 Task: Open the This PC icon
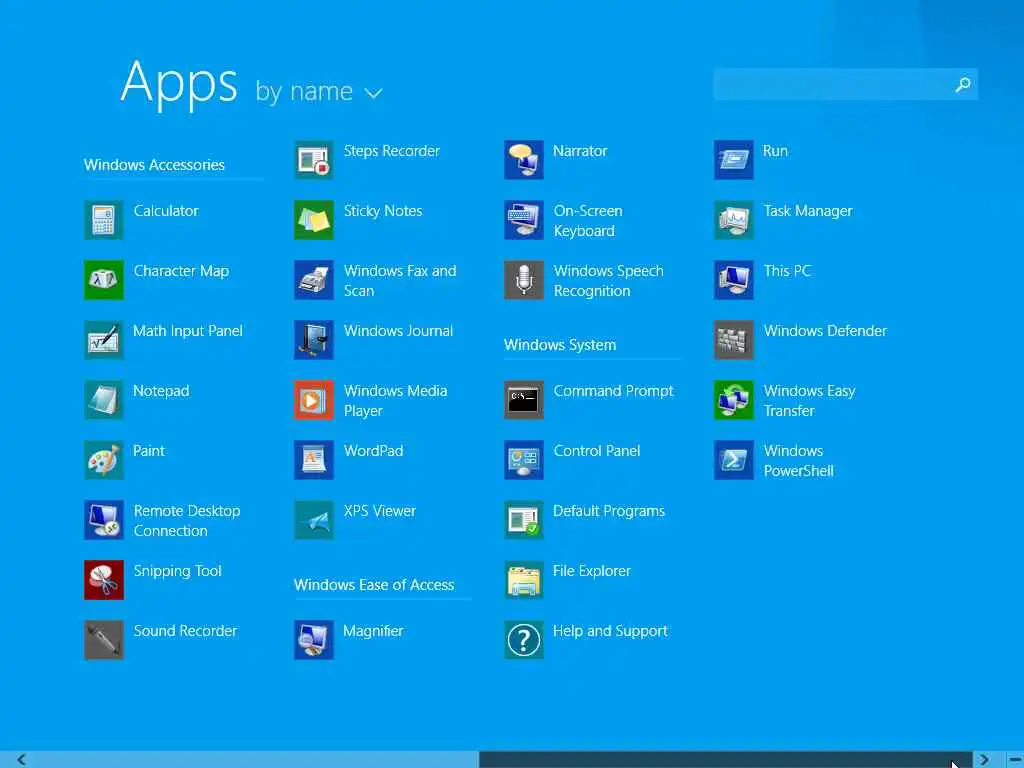734,280
